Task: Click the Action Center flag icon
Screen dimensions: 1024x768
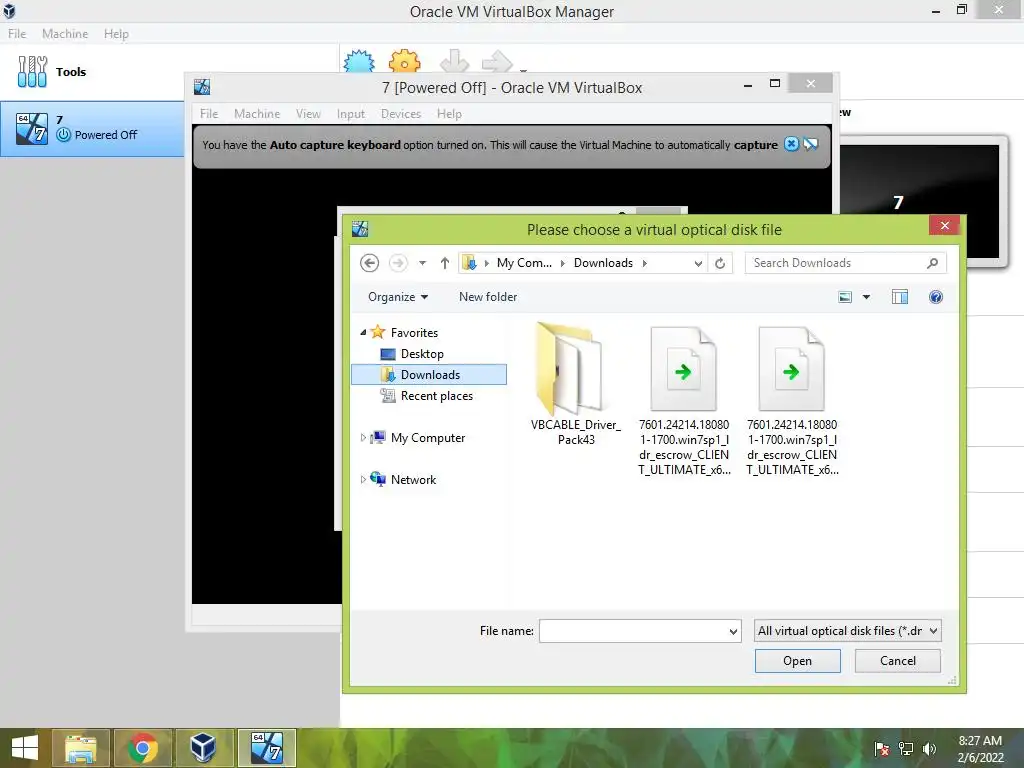Action: 882,748
